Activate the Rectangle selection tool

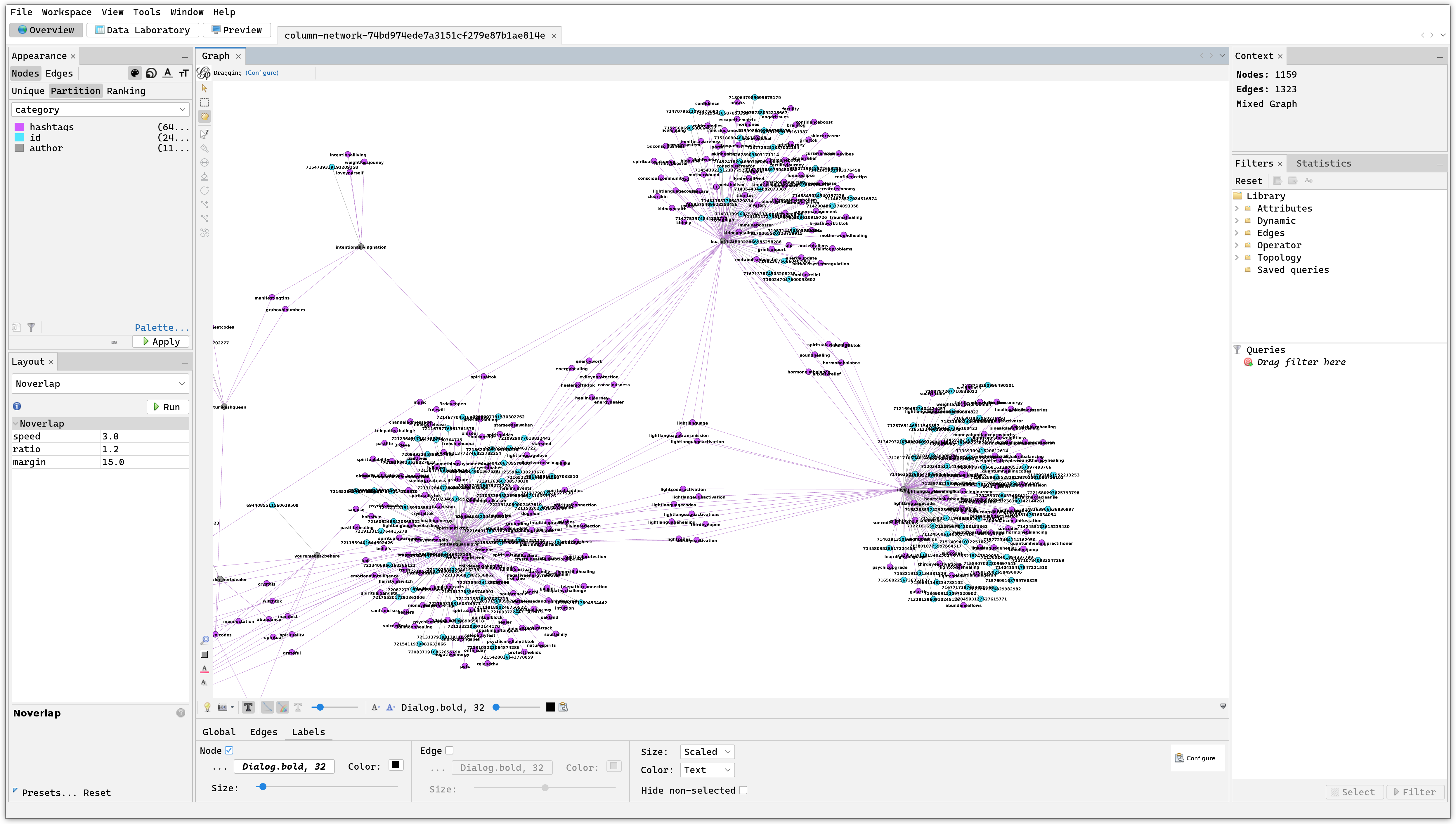pos(204,103)
